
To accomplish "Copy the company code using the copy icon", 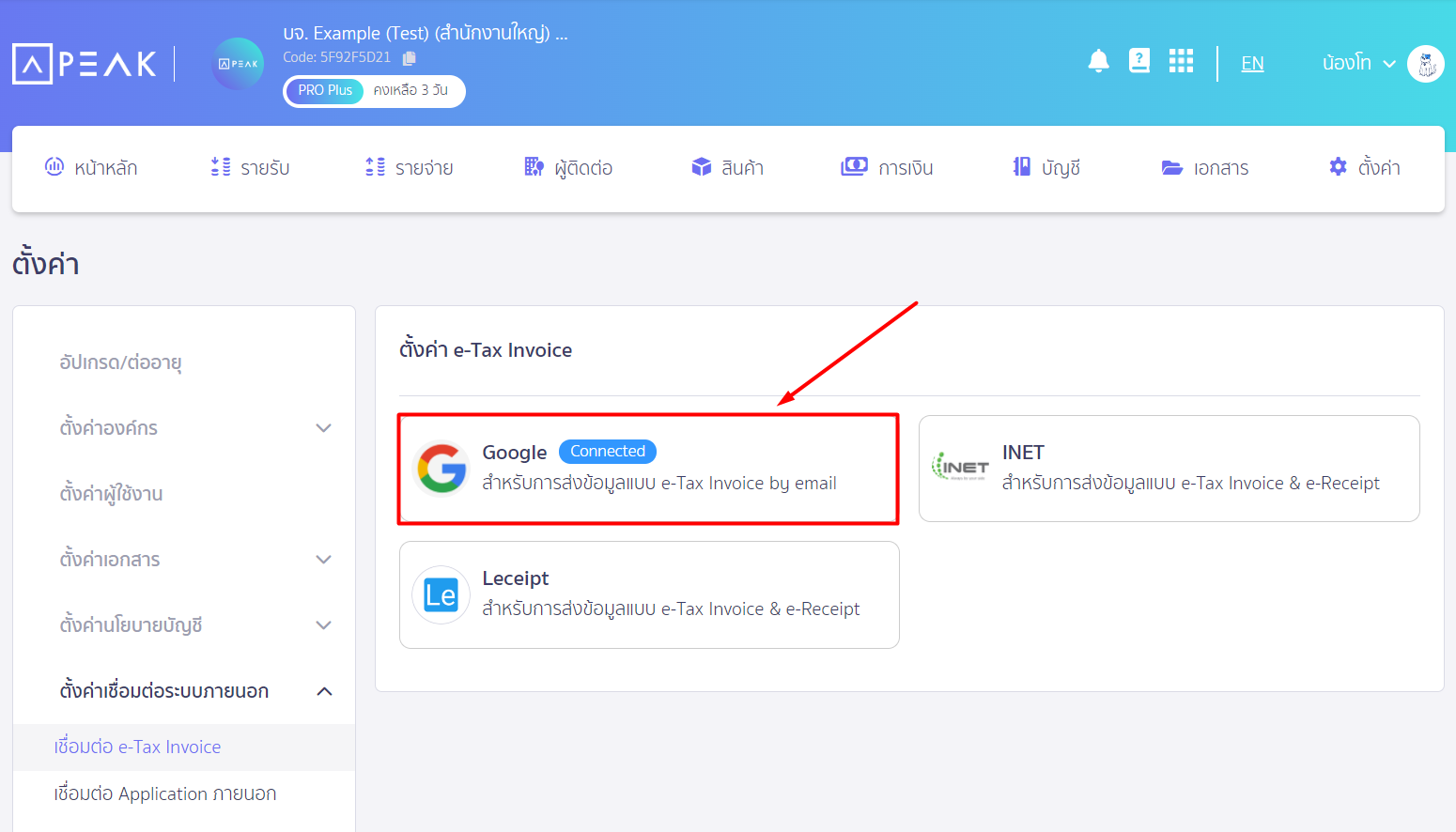I will point(408,57).
